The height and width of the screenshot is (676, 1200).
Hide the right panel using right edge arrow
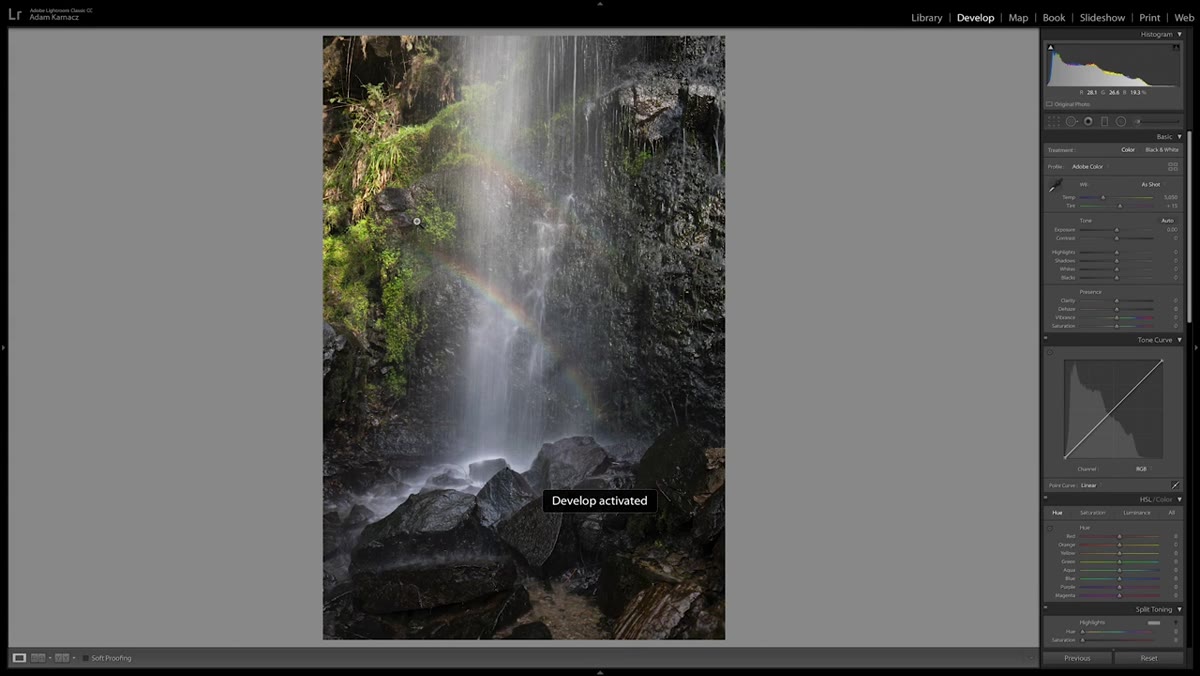point(1196,347)
